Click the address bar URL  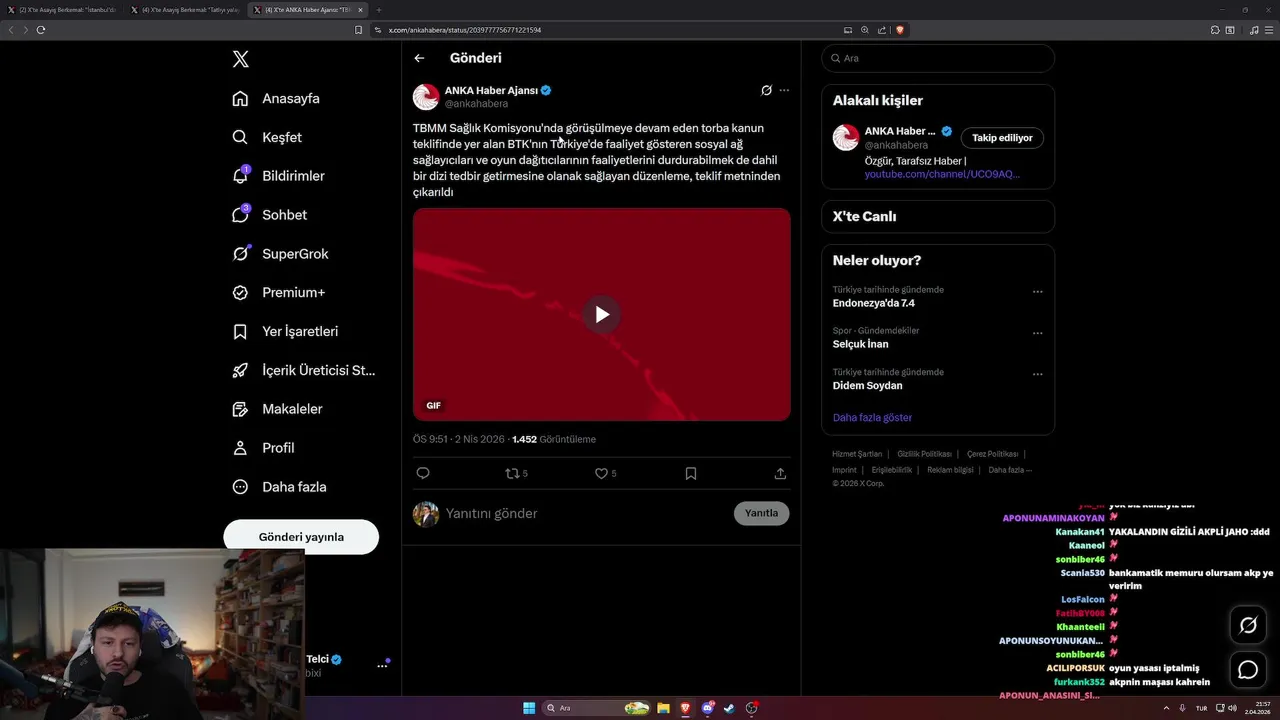(x=465, y=30)
